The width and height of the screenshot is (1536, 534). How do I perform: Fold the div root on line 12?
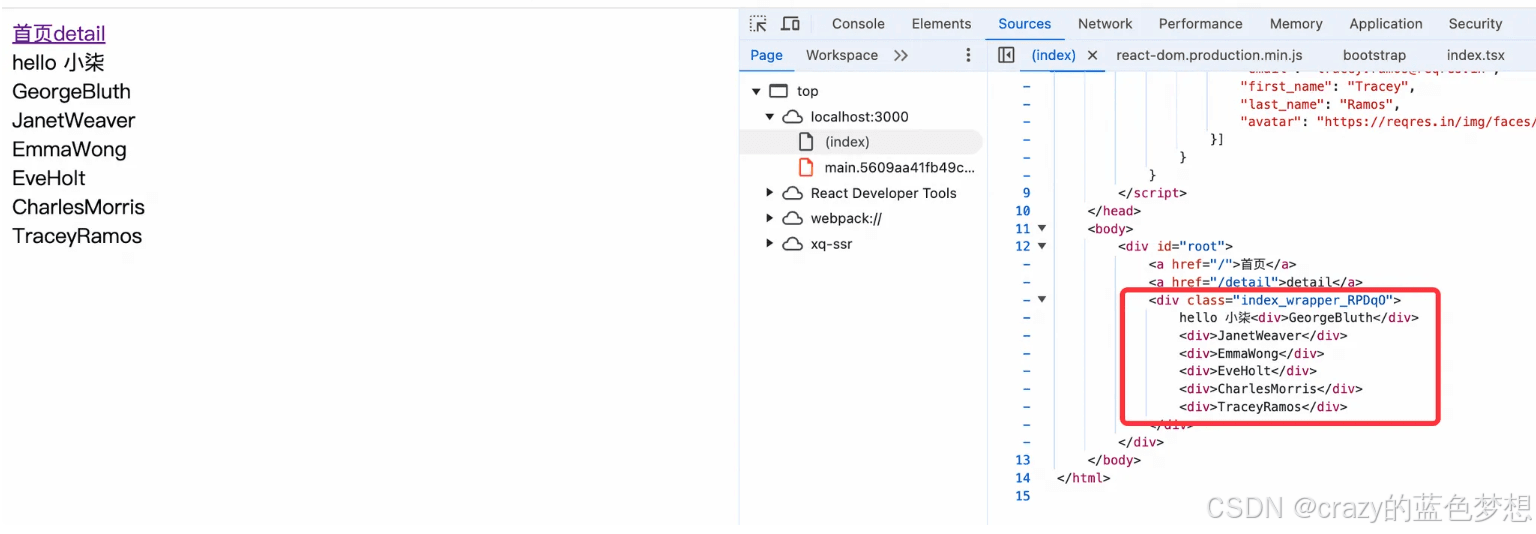(x=1042, y=246)
